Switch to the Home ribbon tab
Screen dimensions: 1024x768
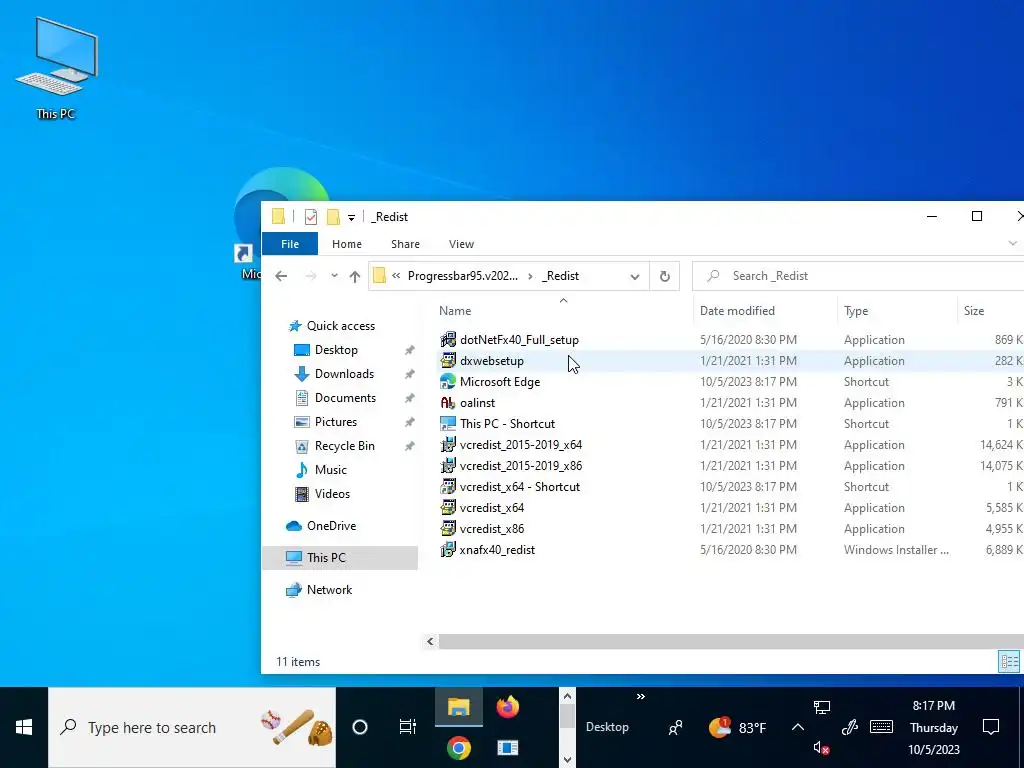[347, 244]
